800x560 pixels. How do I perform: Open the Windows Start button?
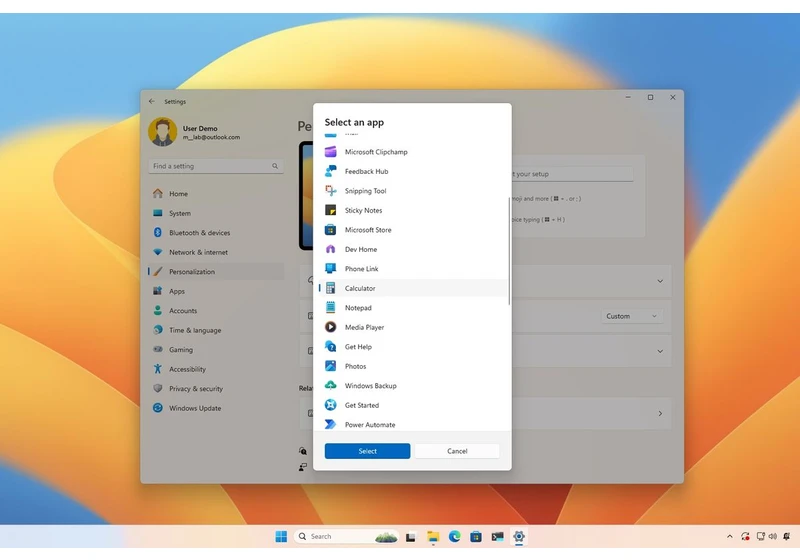[281, 537]
